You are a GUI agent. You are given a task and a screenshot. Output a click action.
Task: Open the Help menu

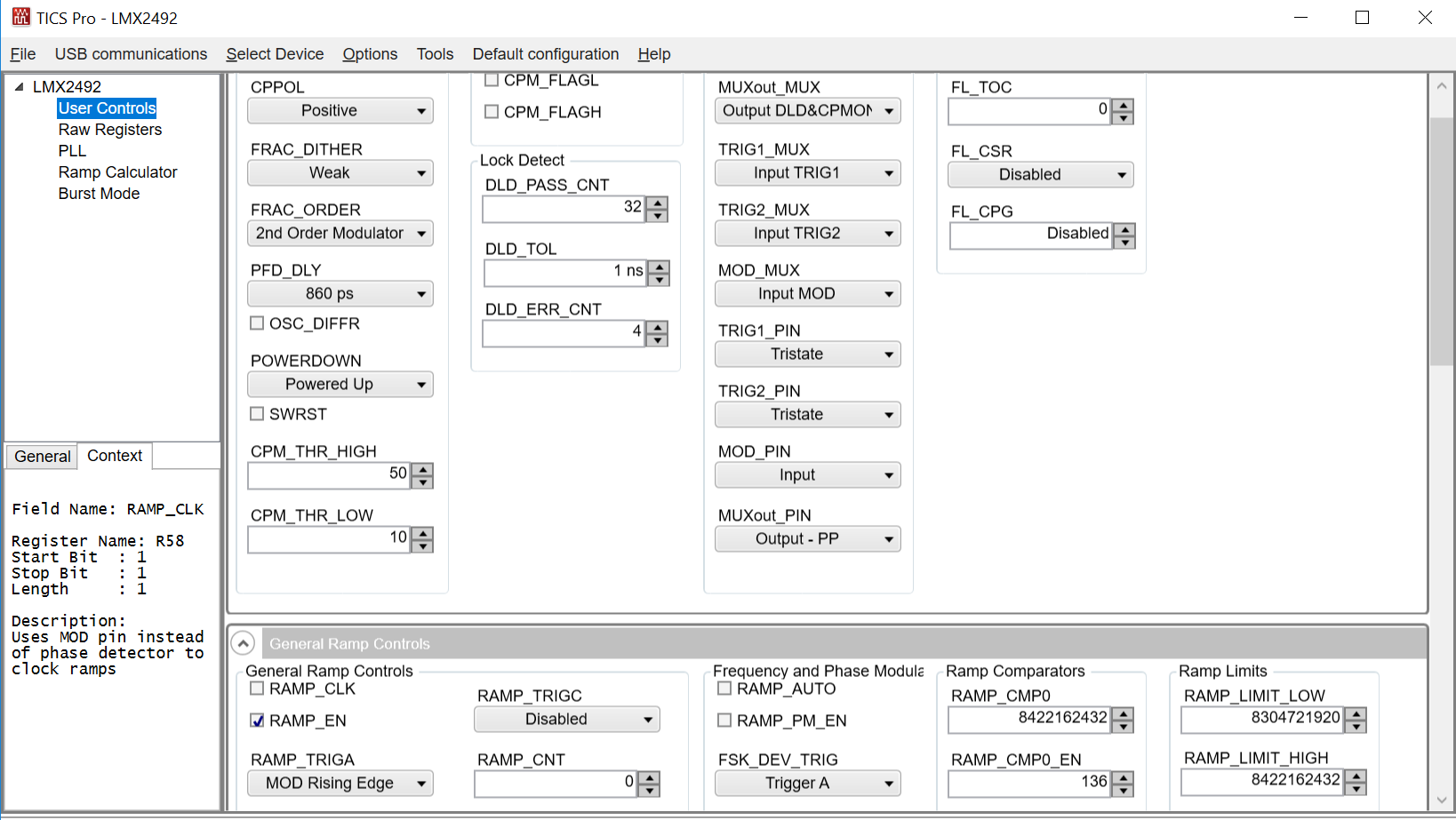point(654,54)
